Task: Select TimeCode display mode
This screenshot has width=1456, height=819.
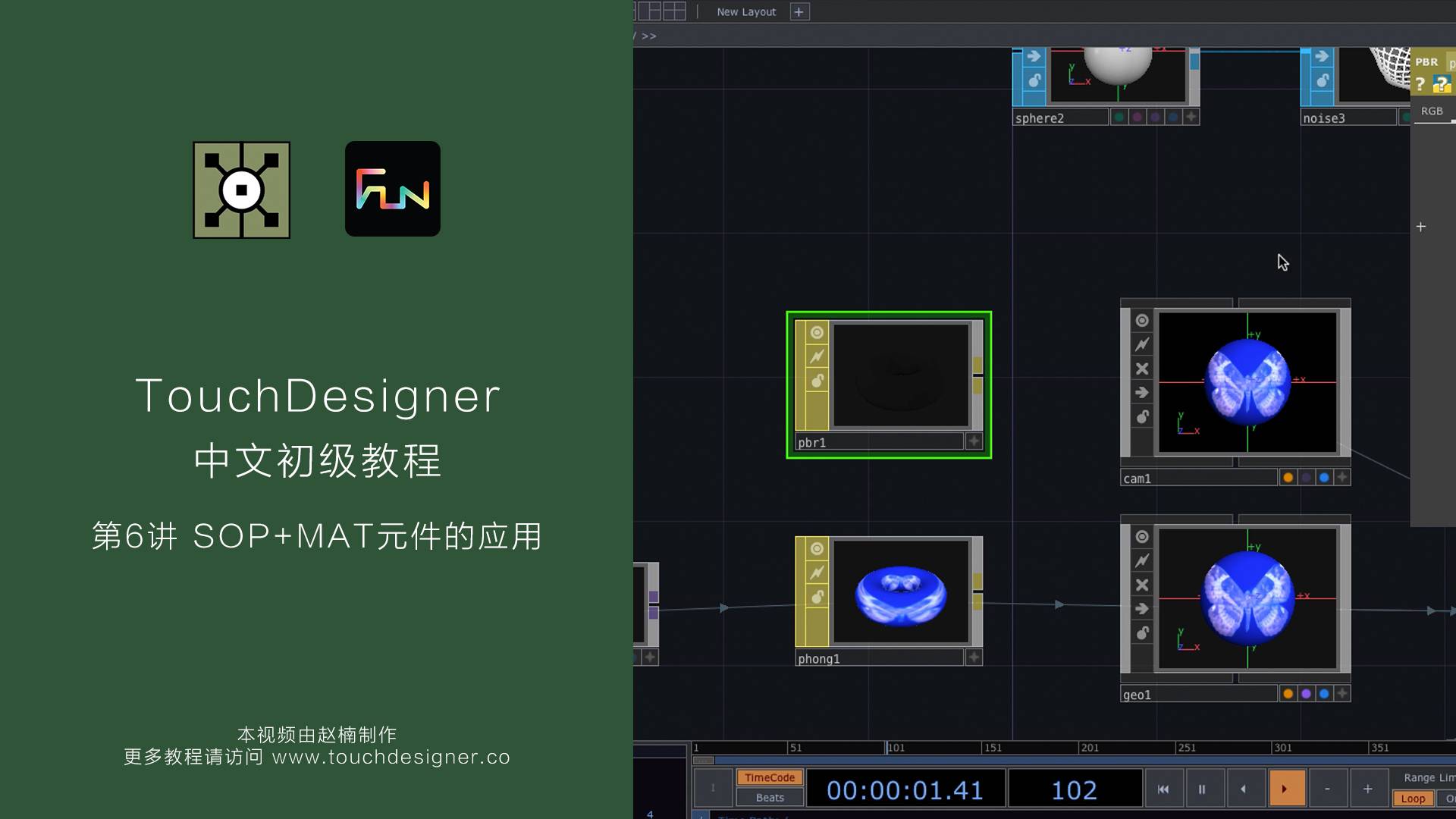Action: pyautogui.click(x=770, y=777)
